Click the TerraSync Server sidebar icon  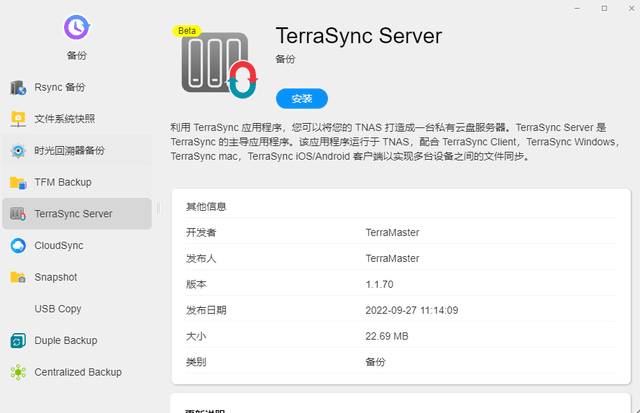coord(18,214)
